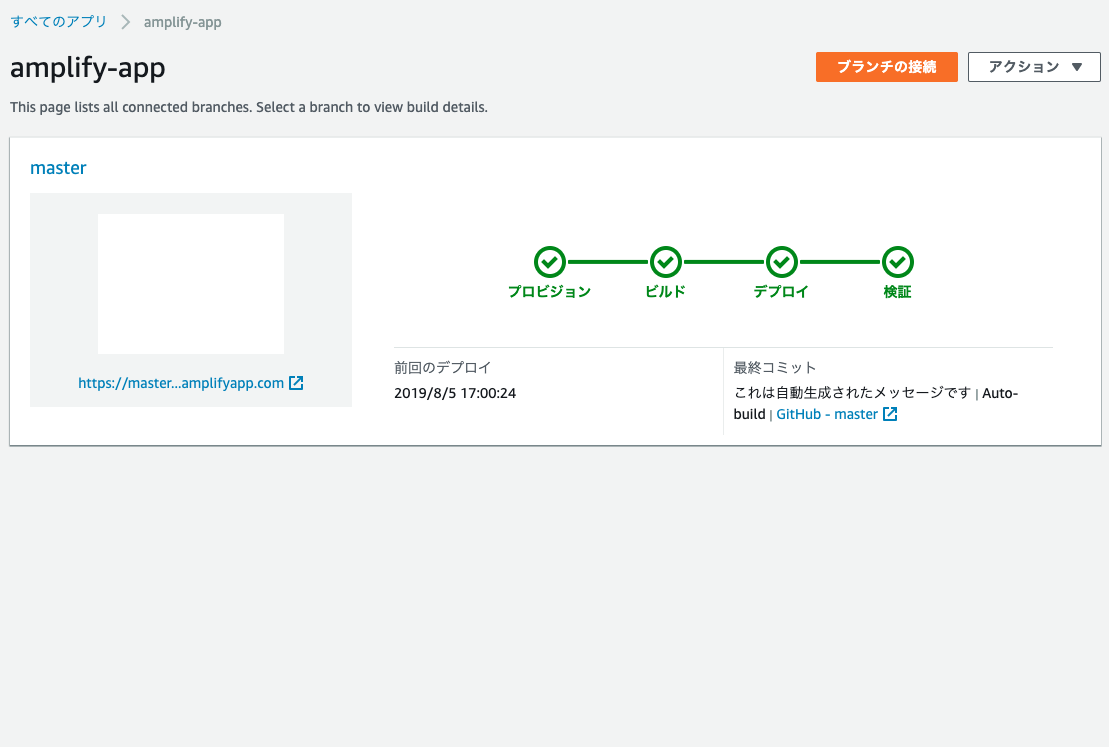Open the GitHub - master commit link

(827, 415)
